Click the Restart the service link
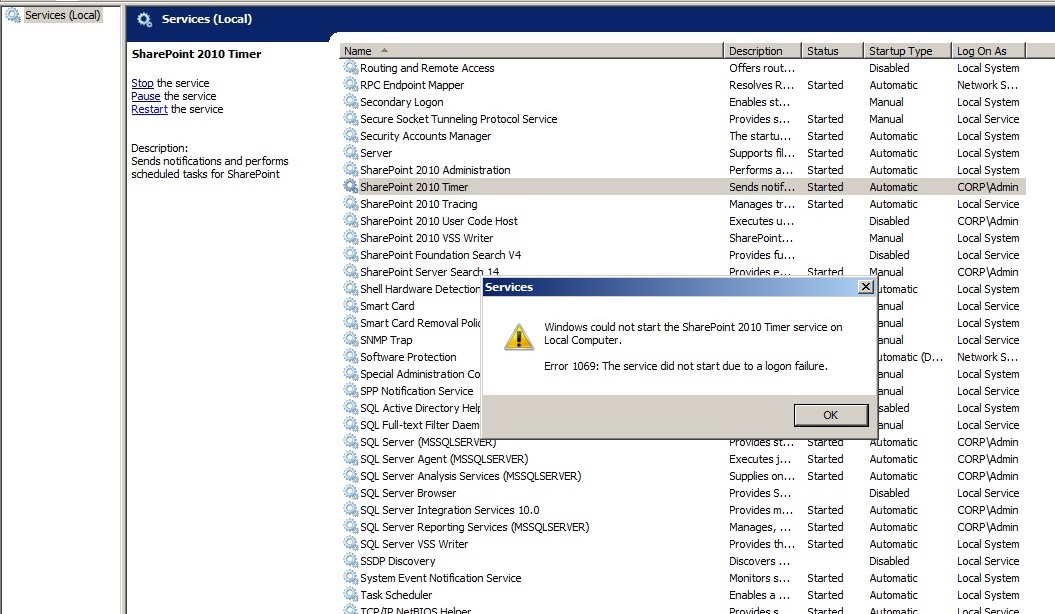Viewport: 1055px width, 614px height. click(149, 109)
